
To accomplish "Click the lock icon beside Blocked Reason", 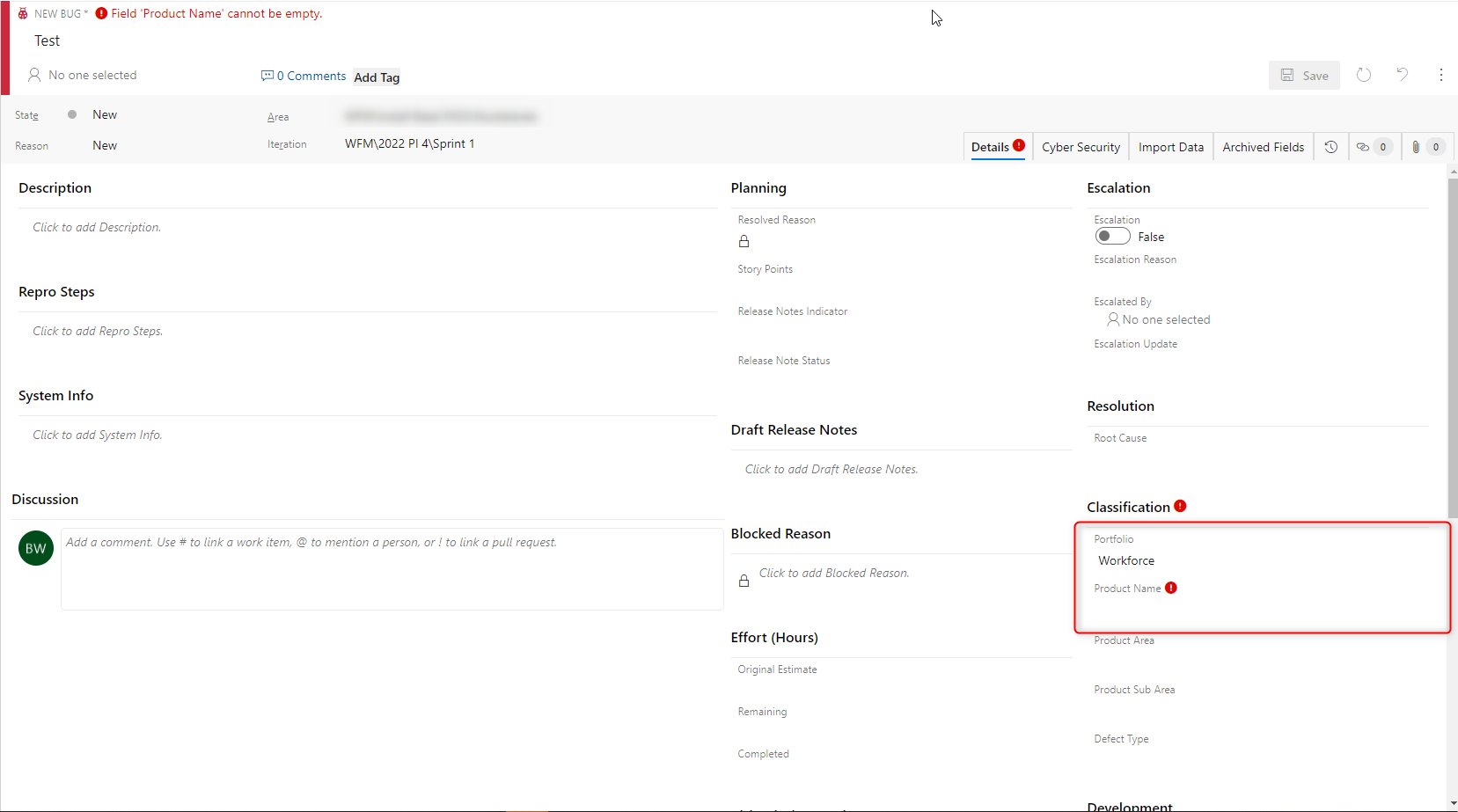I will point(744,581).
